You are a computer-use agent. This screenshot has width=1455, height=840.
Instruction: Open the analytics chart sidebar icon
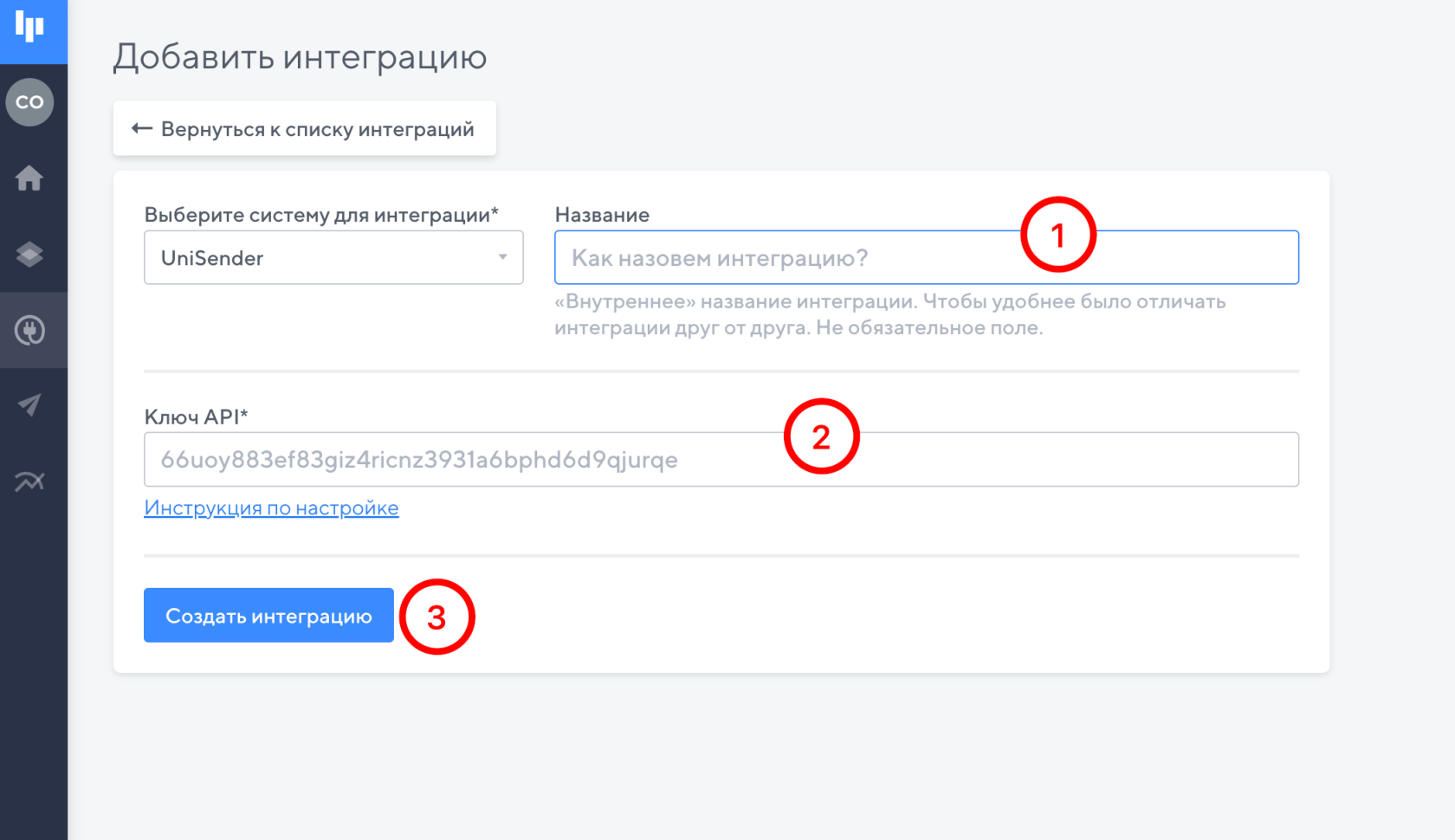pyautogui.click(x=30, y=481)
